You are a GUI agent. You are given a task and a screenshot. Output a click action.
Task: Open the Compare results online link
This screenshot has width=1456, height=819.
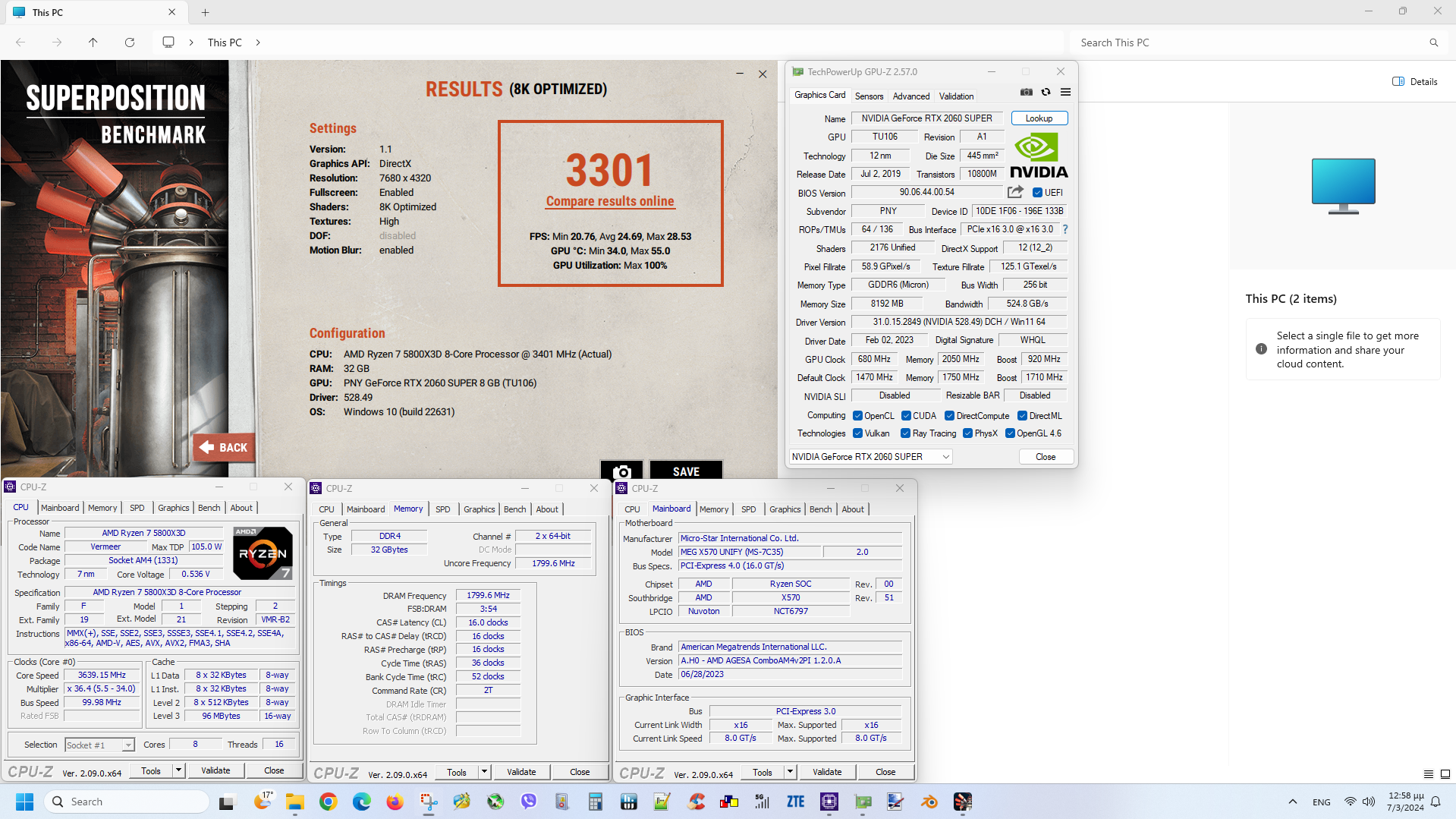click(x=610, y=201)
